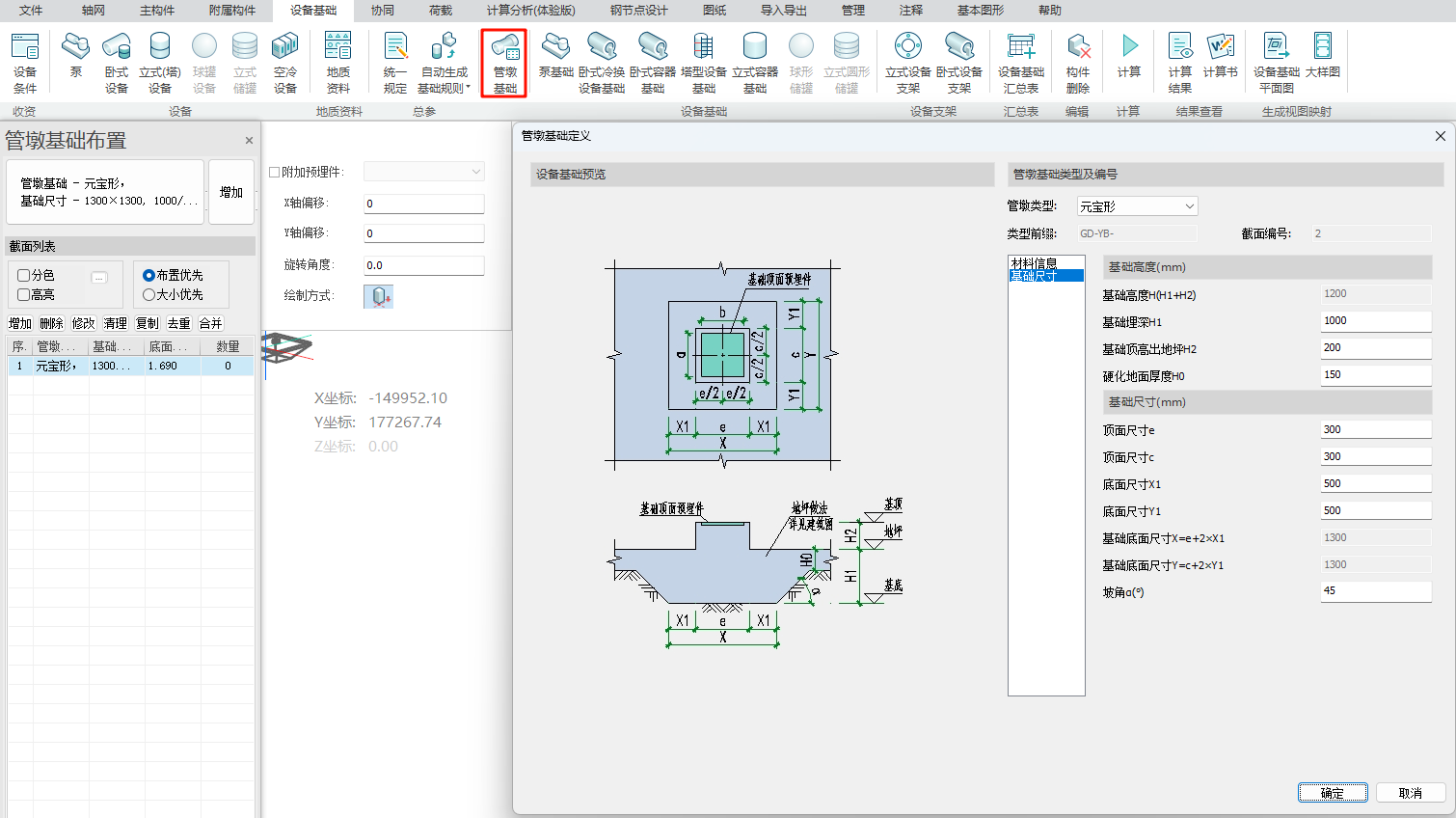Tick the 附加预埋件 checkbox

[275, 173]
